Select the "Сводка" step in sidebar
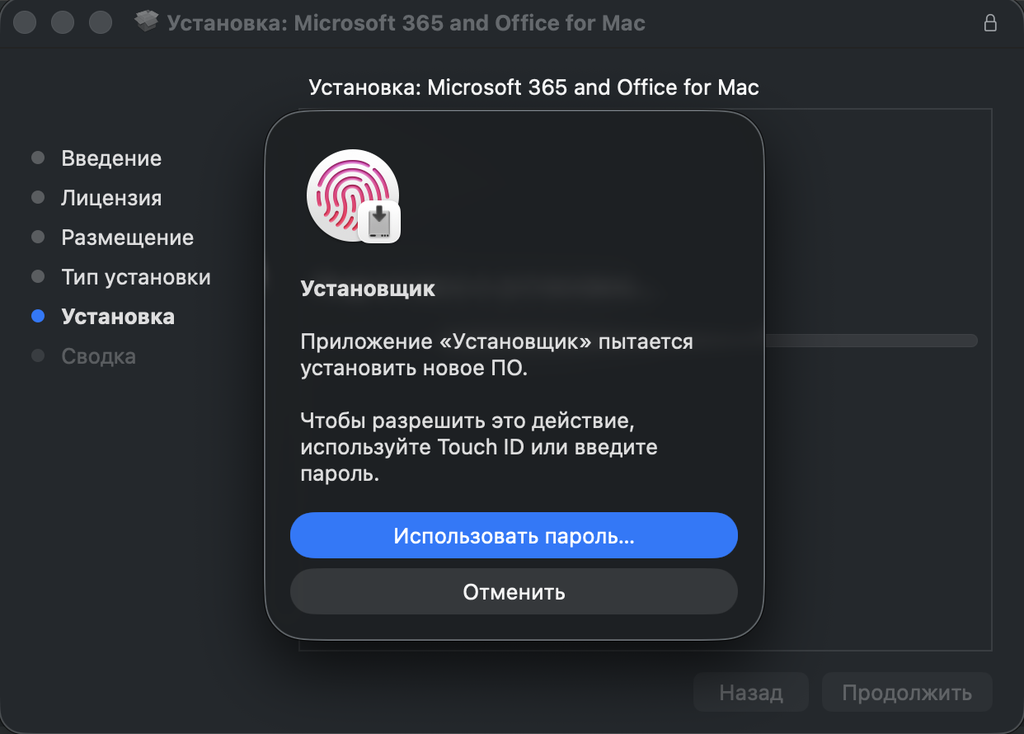The image size is (1024, 734). 99,357
